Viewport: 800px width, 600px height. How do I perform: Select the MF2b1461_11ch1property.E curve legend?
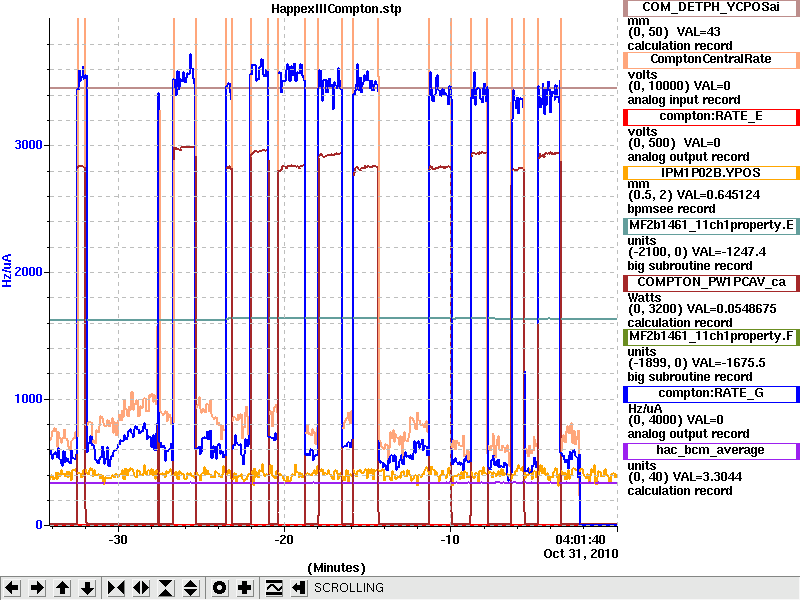(711, 226)
